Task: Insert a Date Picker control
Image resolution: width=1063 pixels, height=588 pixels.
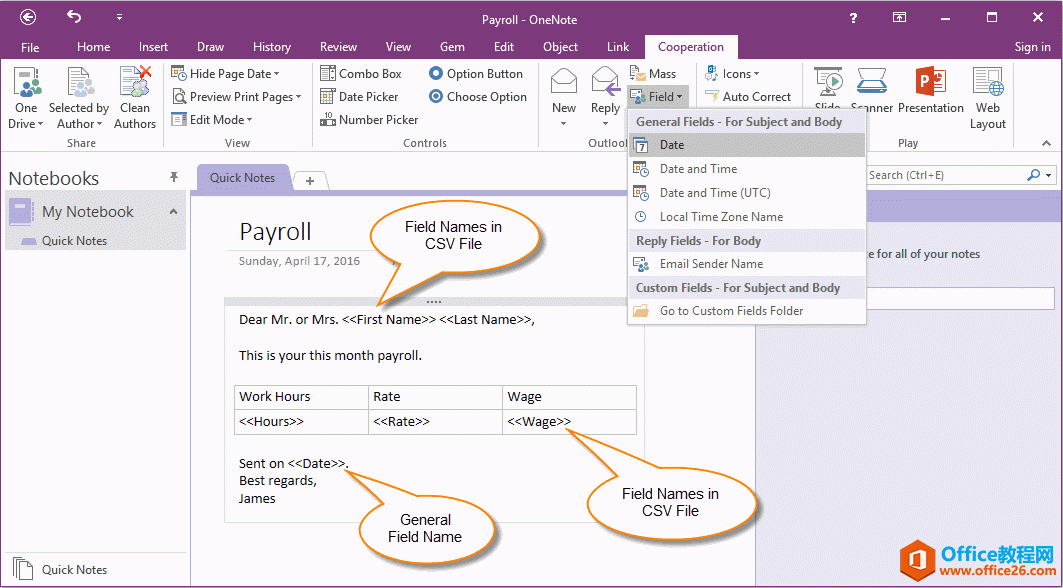Action: coord(363,96)
